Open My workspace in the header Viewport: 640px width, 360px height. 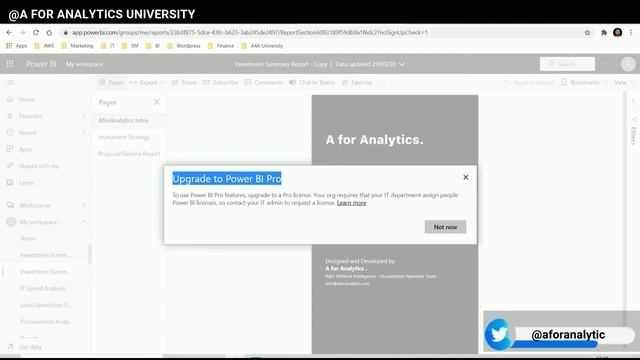click(x=84, y=64)
